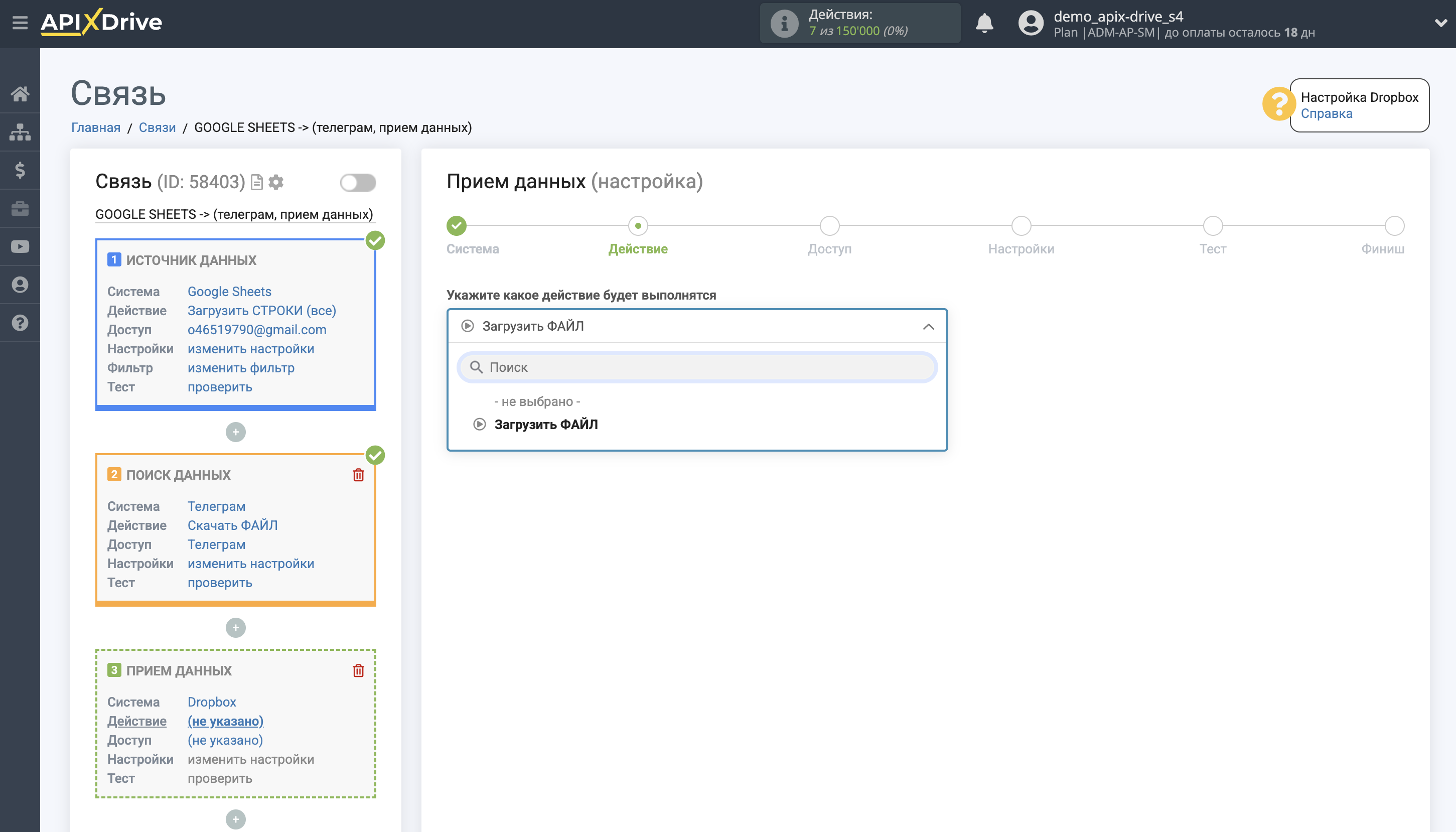Screen dimensions: 1456x832
Task: Click the Связи breadcrumb link
Action: pyautogui.click(x=157, y=127)
